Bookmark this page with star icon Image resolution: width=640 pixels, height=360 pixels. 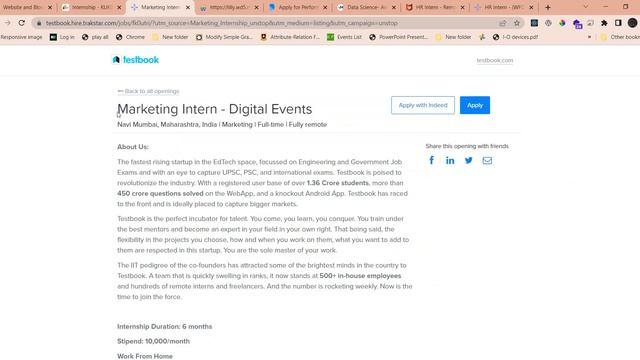(x=517, y=23)
